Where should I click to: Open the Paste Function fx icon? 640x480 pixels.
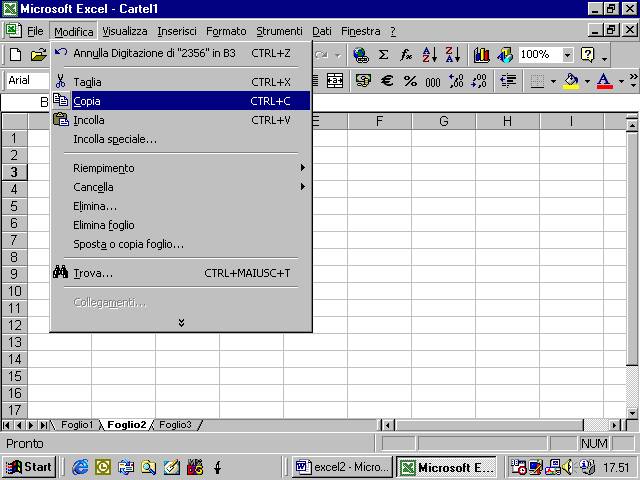click(x=406, y=55)
